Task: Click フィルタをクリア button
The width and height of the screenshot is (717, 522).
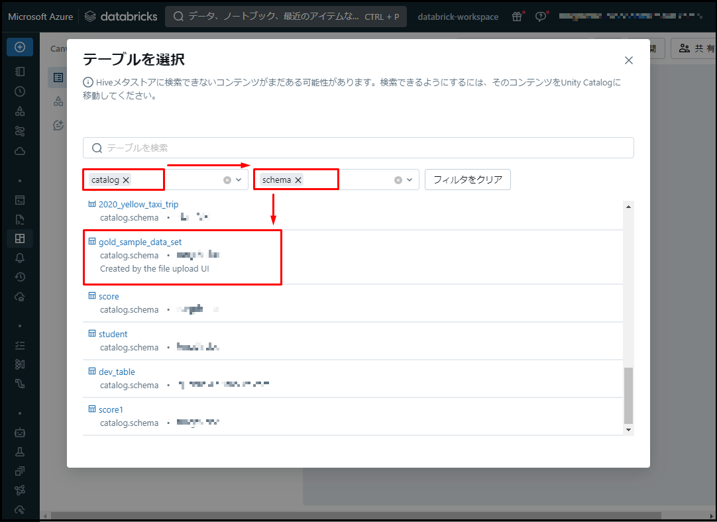Action: point(467,180)
